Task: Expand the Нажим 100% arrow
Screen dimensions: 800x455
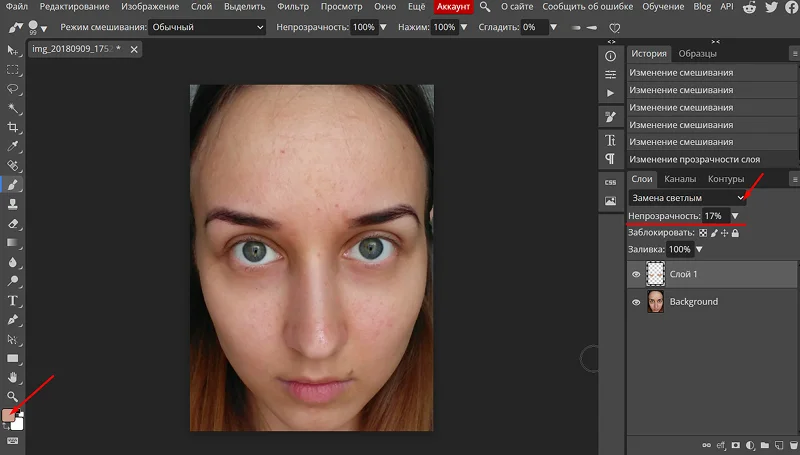Action: tap(464, 27)
